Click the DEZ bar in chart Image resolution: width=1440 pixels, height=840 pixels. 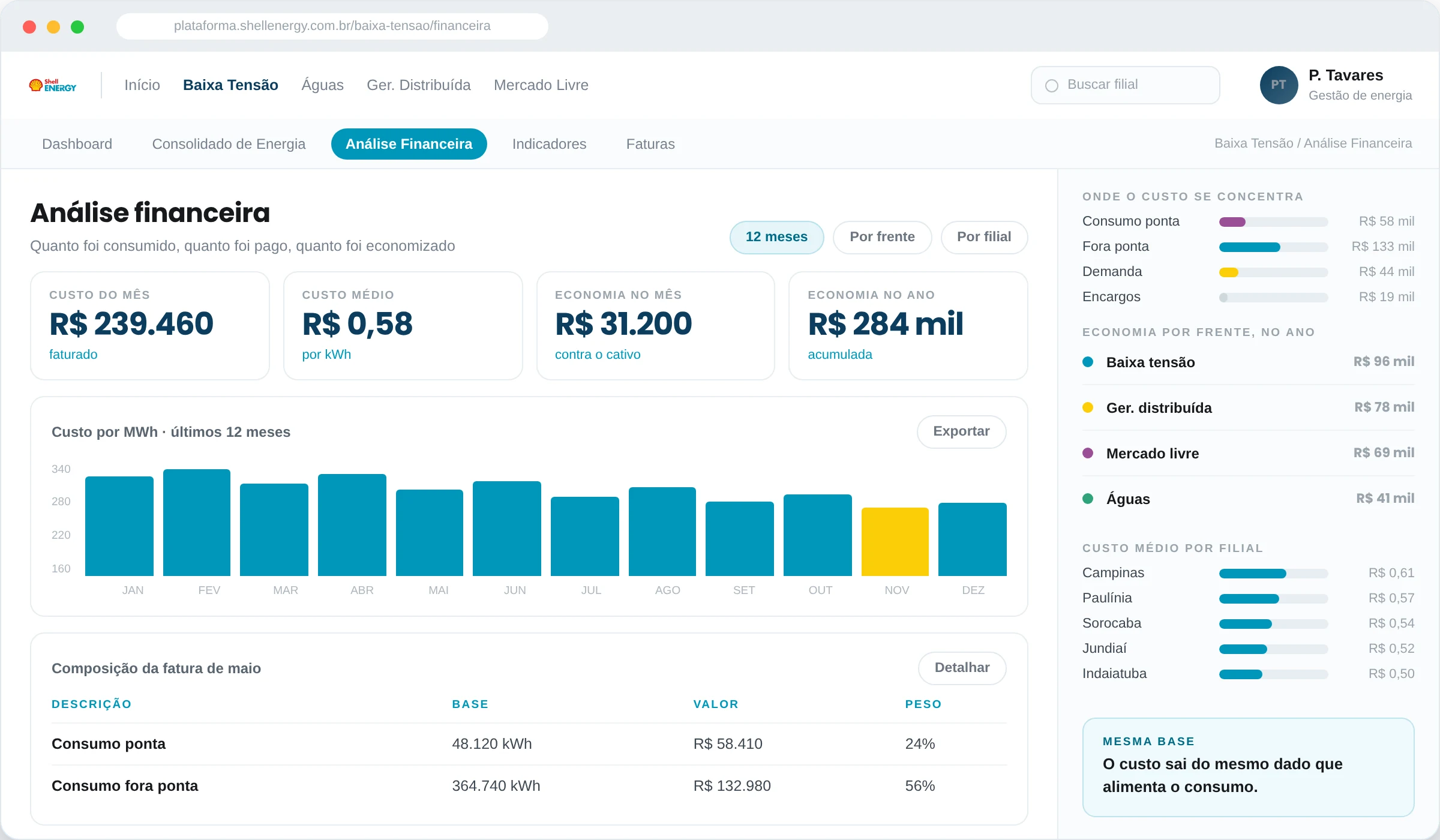972,539
